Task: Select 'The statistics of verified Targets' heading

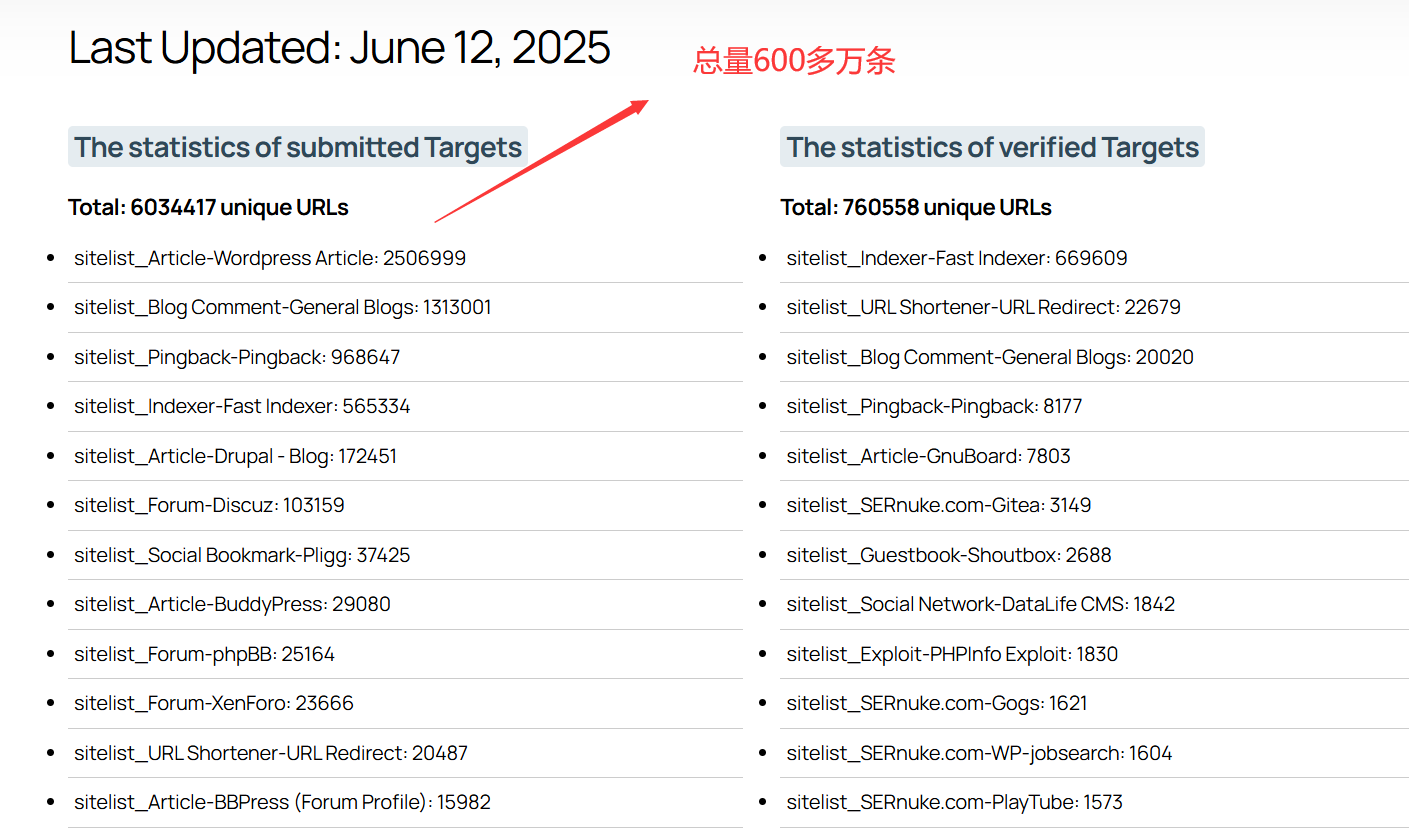Action: pos(992,147)
